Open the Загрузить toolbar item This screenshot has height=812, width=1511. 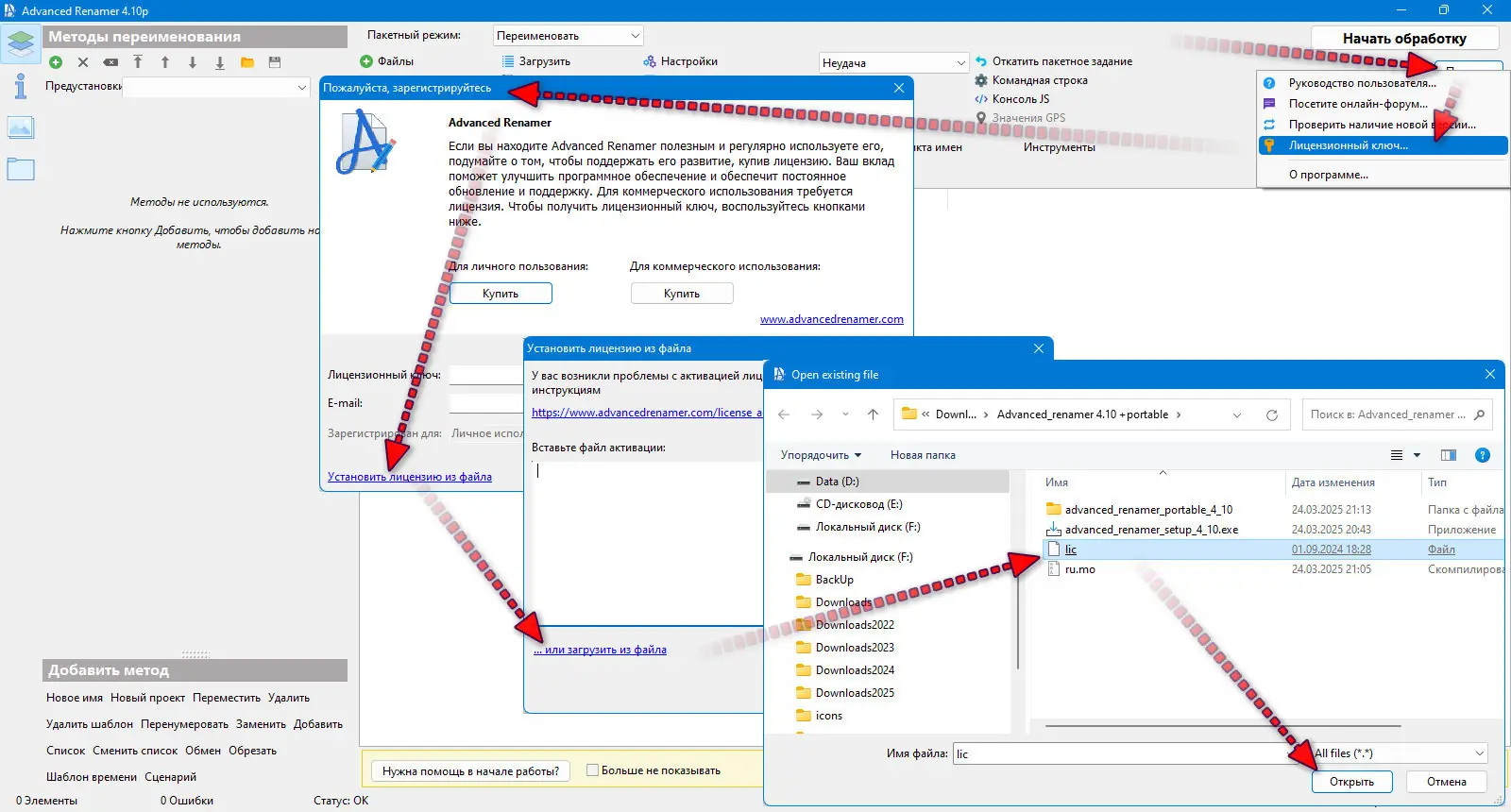click(x=535, y=61)
